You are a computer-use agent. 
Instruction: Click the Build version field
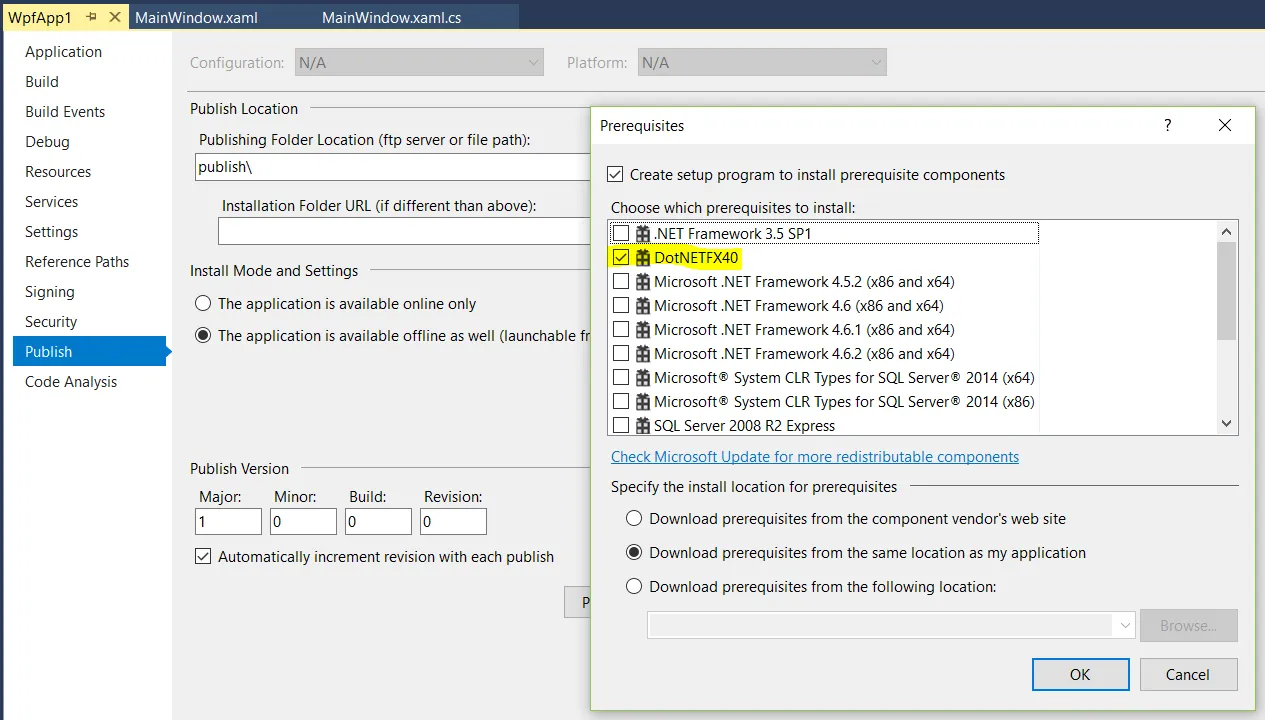click(379, 522)
